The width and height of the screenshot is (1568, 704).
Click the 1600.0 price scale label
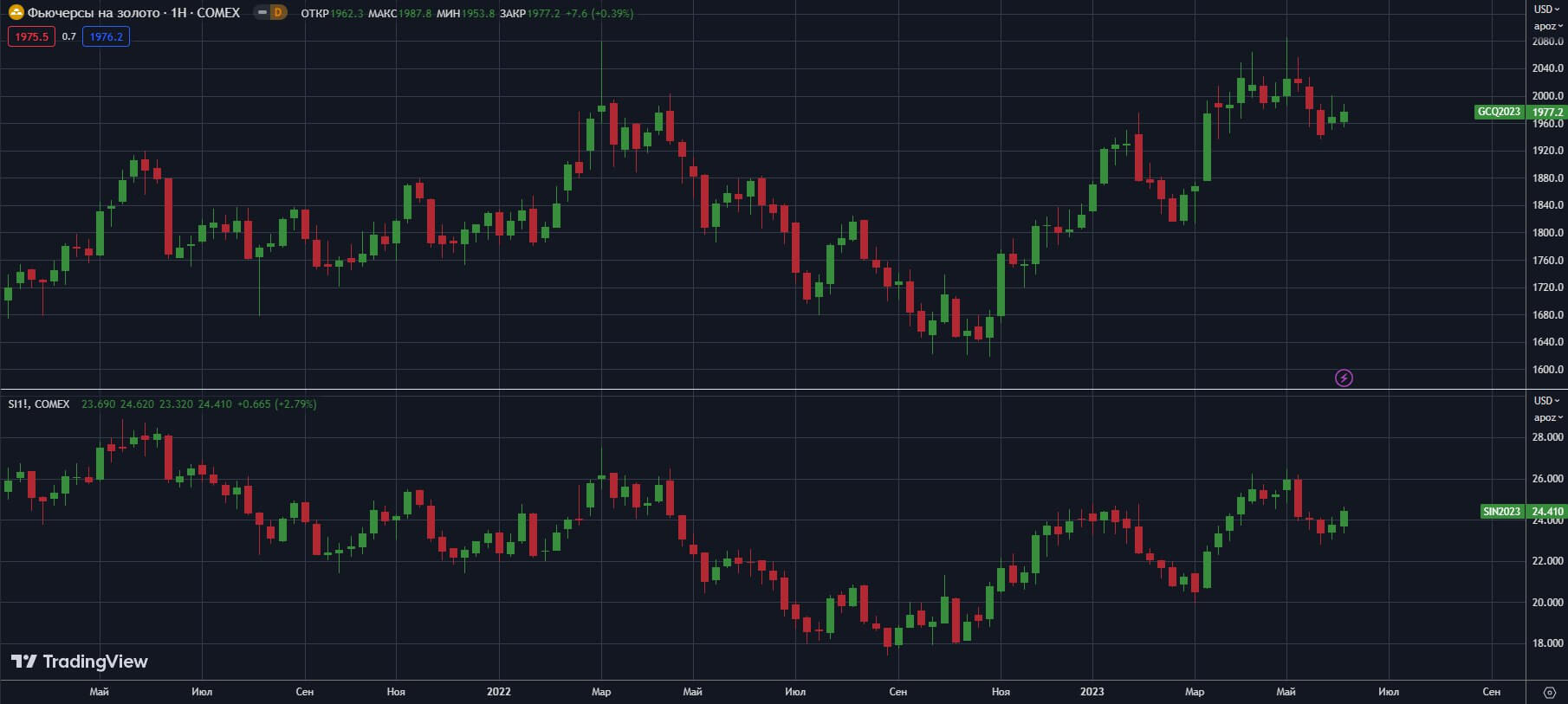click(x=1547, y=370)
